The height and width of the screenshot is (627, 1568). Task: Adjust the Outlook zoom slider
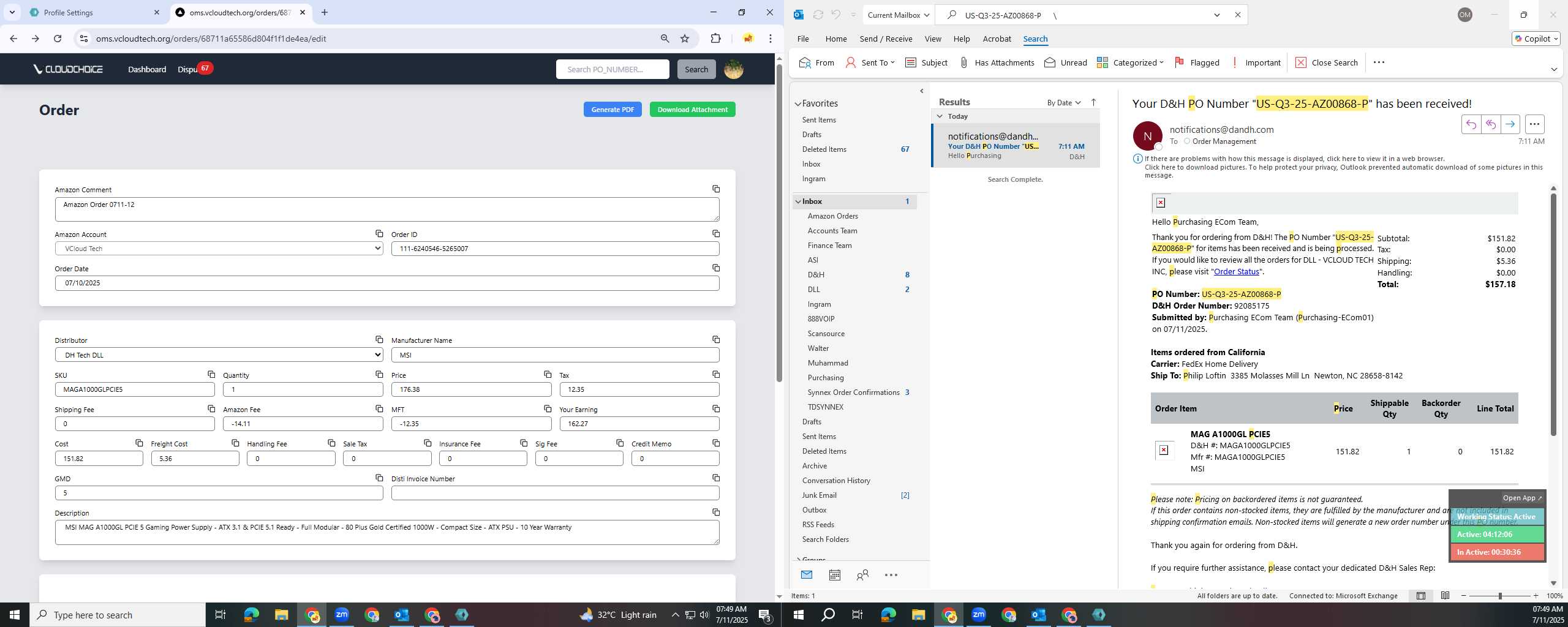1499,596
